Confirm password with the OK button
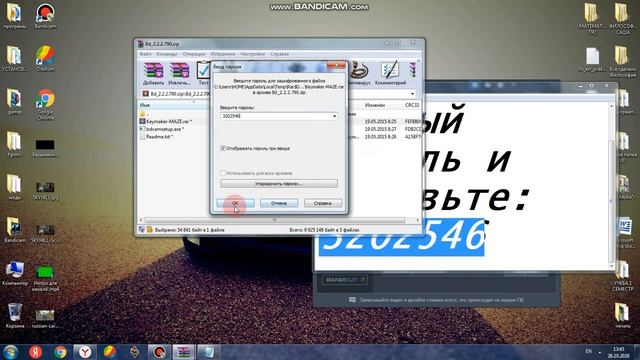 tap(236, 203)
